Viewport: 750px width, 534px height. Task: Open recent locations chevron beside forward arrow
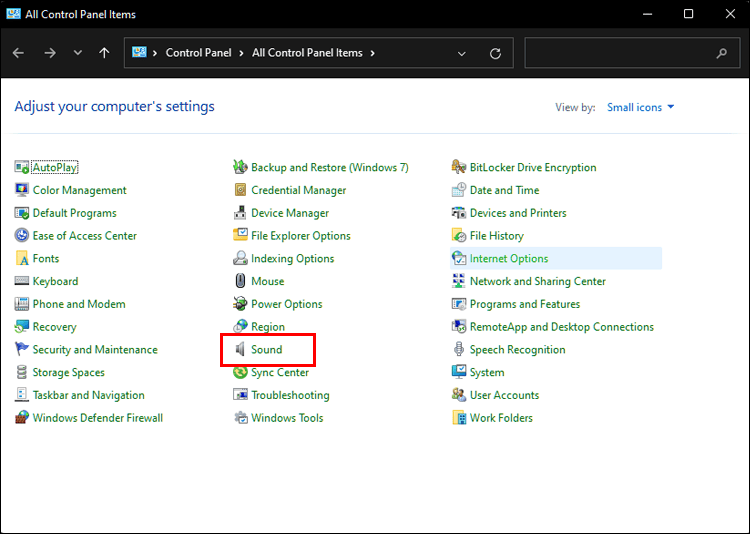tap(77, 53)
